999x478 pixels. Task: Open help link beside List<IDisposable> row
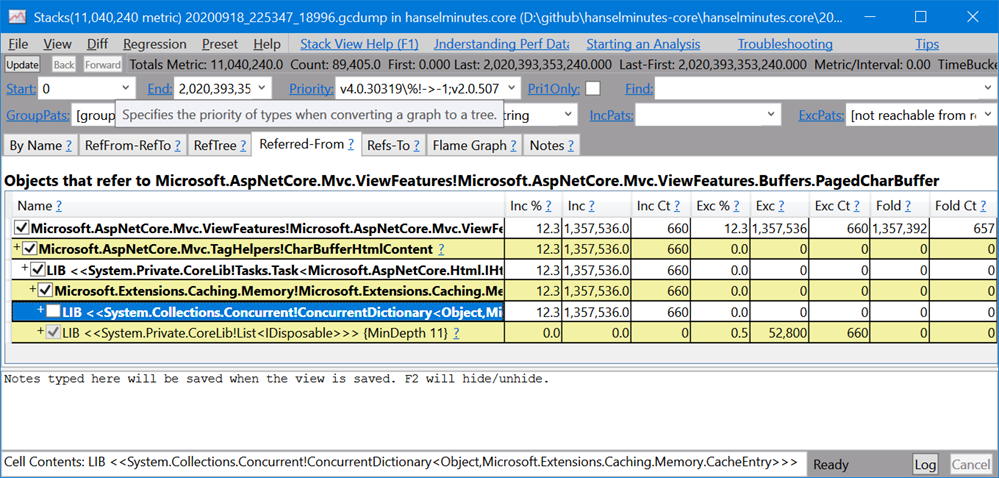click(x=456, y=332)
